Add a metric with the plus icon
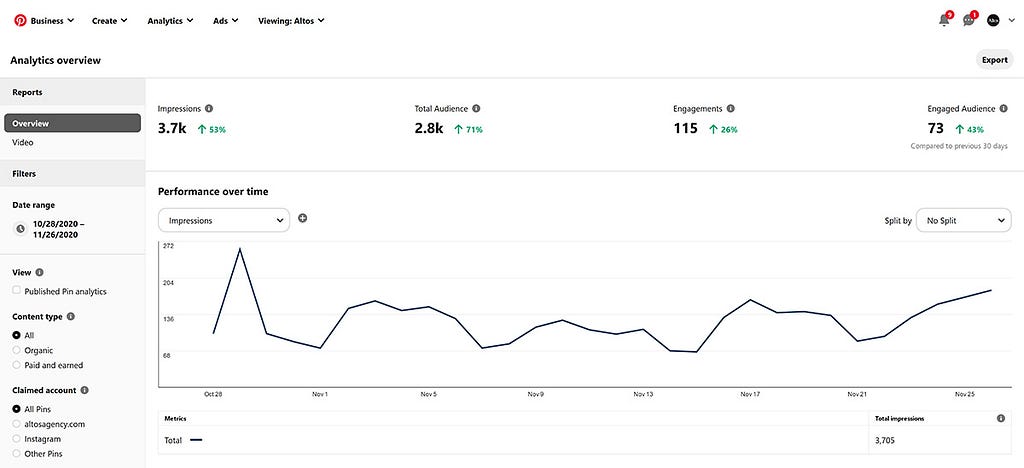Screen dimensions: 1024x468 pos(302,218)
